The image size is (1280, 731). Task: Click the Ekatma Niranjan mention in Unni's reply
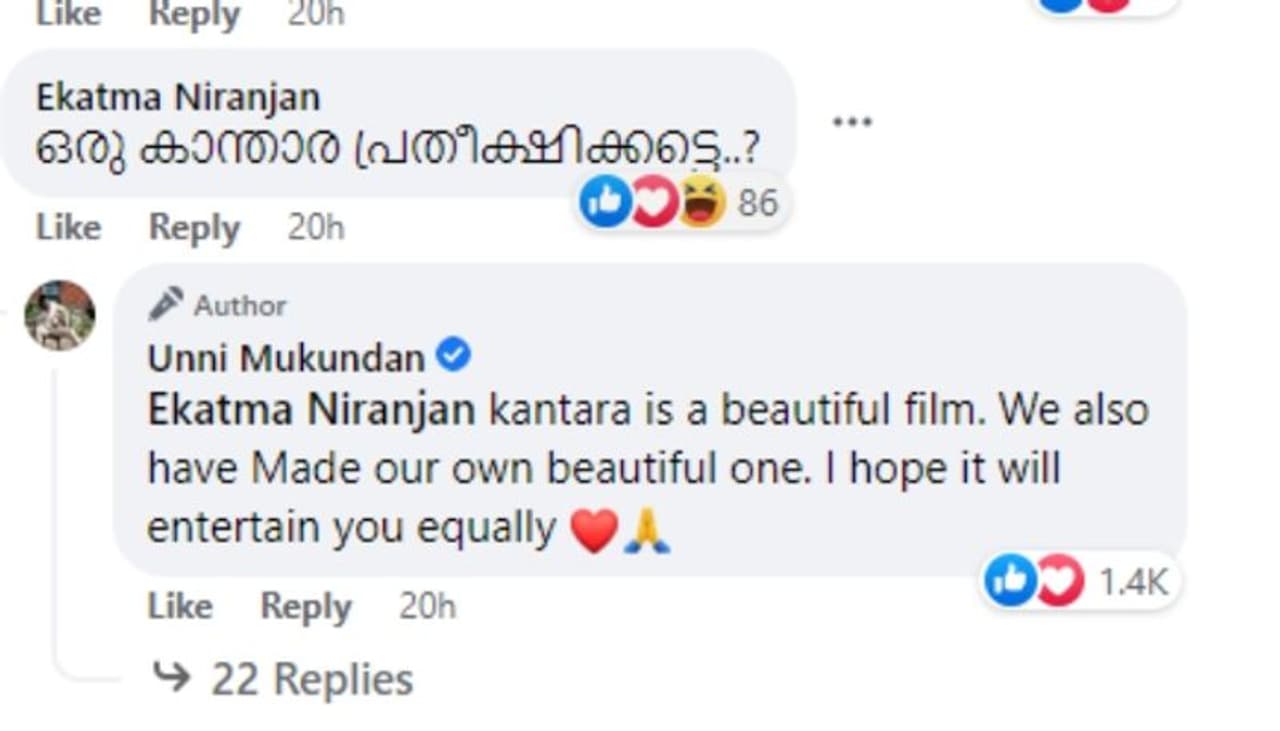pyautogui.click(x=311, y=410)
